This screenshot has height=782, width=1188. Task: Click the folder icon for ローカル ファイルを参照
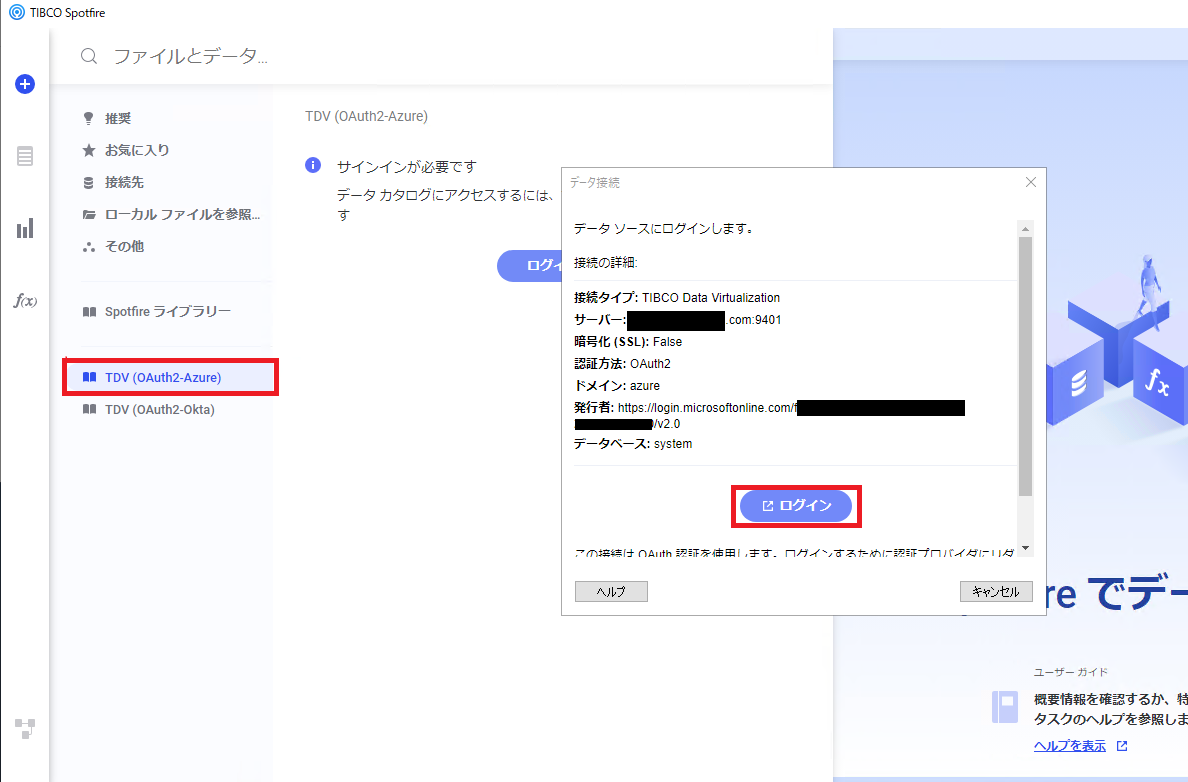(89, 214)
